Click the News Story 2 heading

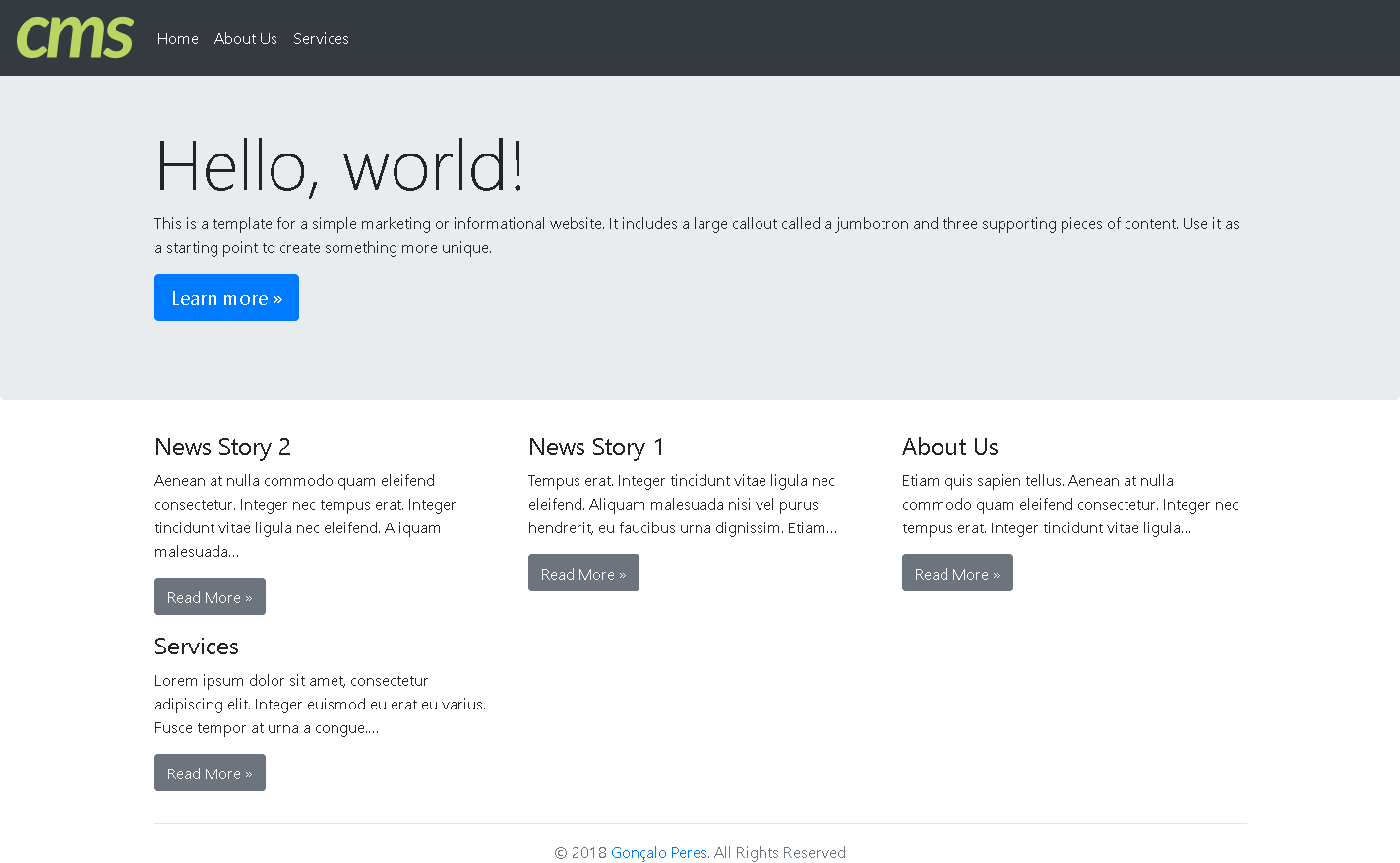[x=222, y=447]
